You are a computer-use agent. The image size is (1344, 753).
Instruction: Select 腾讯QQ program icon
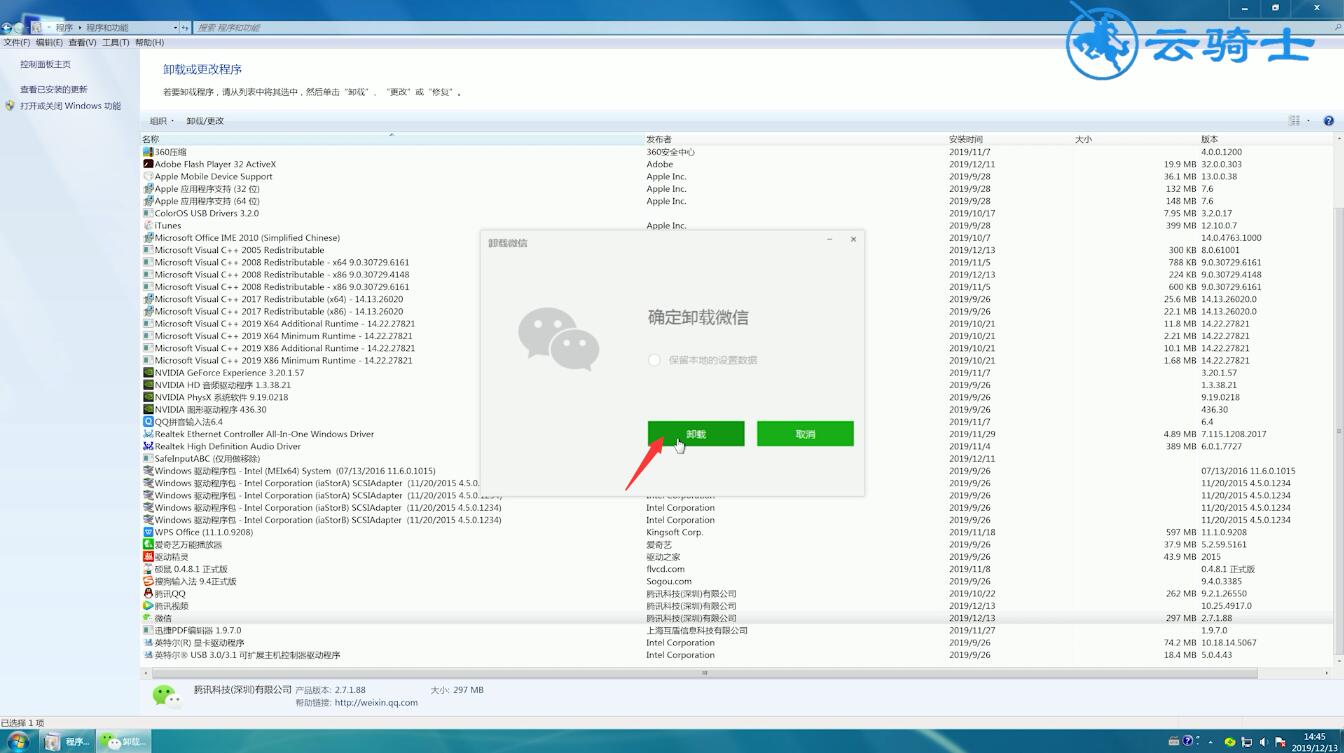tap(148, 594)
